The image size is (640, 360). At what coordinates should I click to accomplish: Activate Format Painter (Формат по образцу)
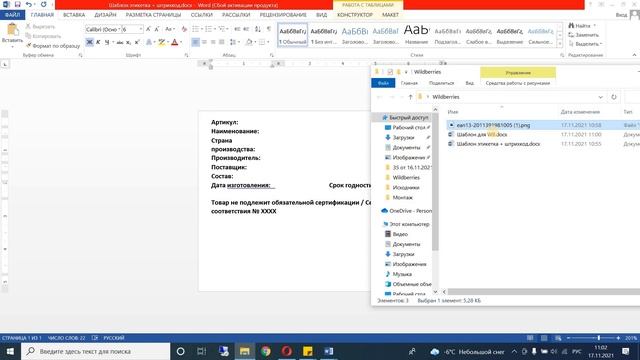click(x=53, y=46)
